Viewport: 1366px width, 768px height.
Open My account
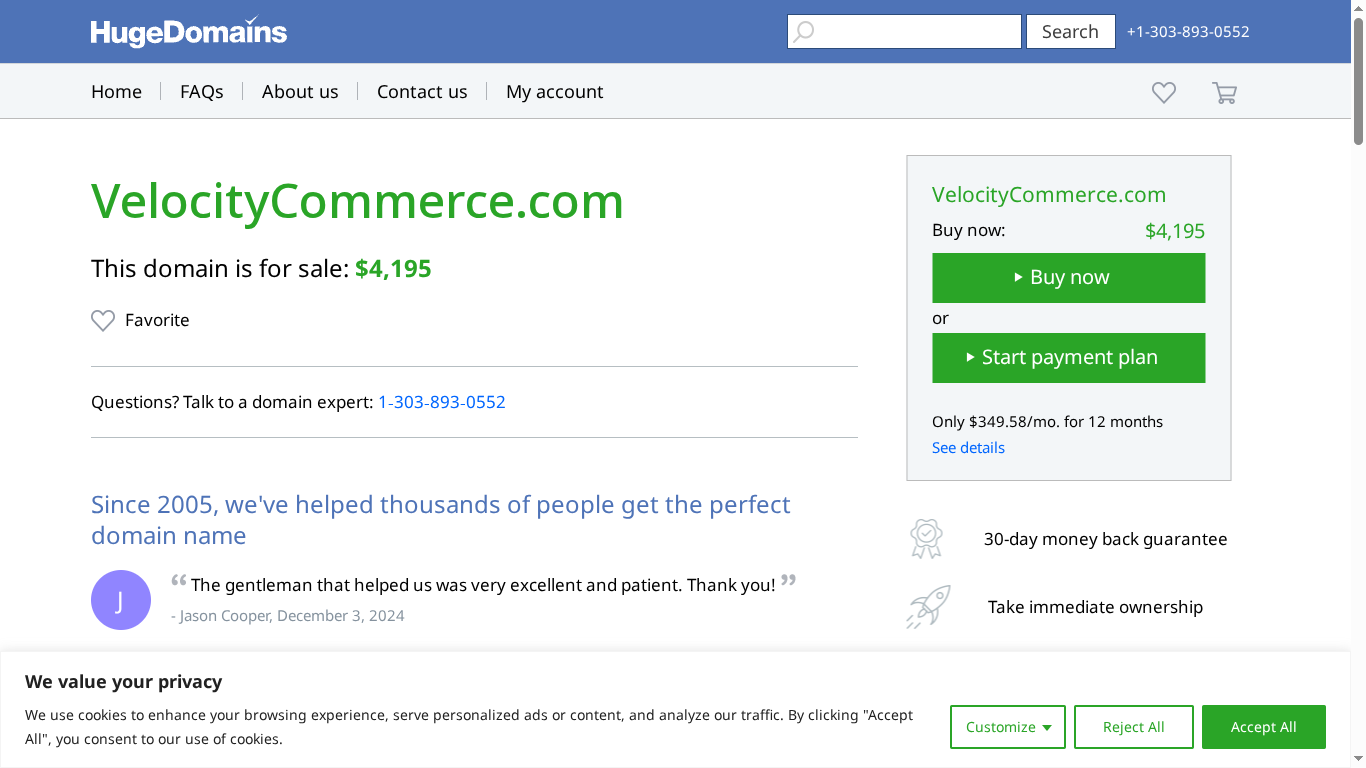[554, 91]
